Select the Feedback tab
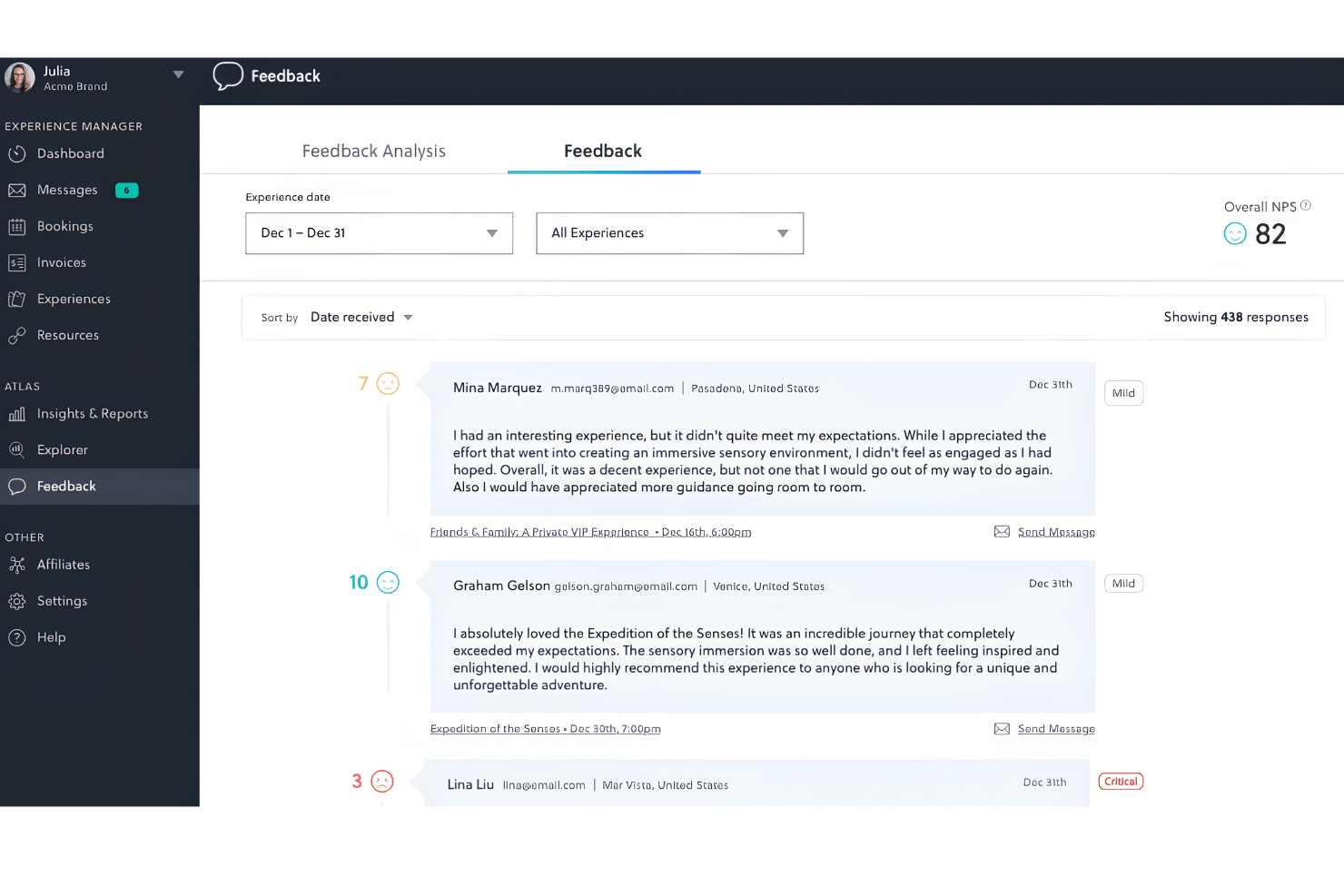 pos(603,151)
